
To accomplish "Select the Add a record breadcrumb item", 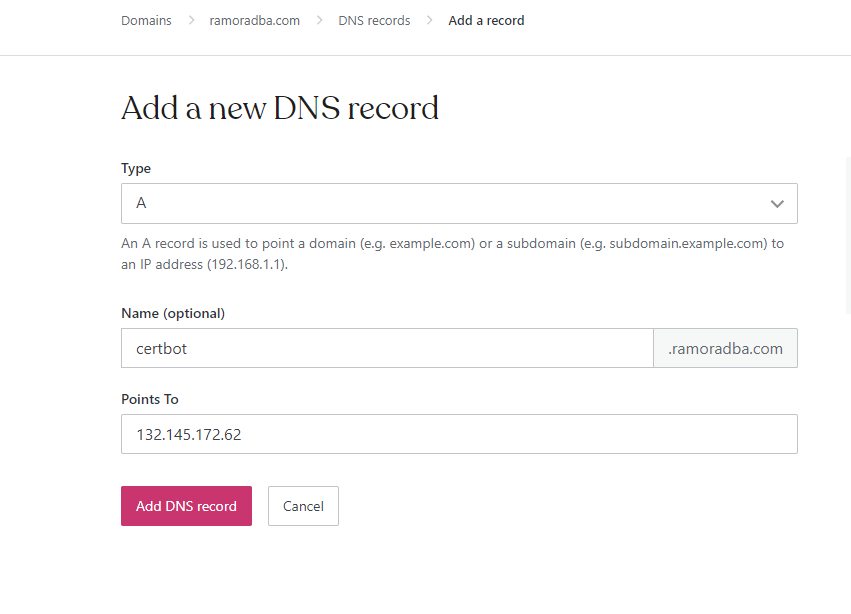I will [486, 20].
